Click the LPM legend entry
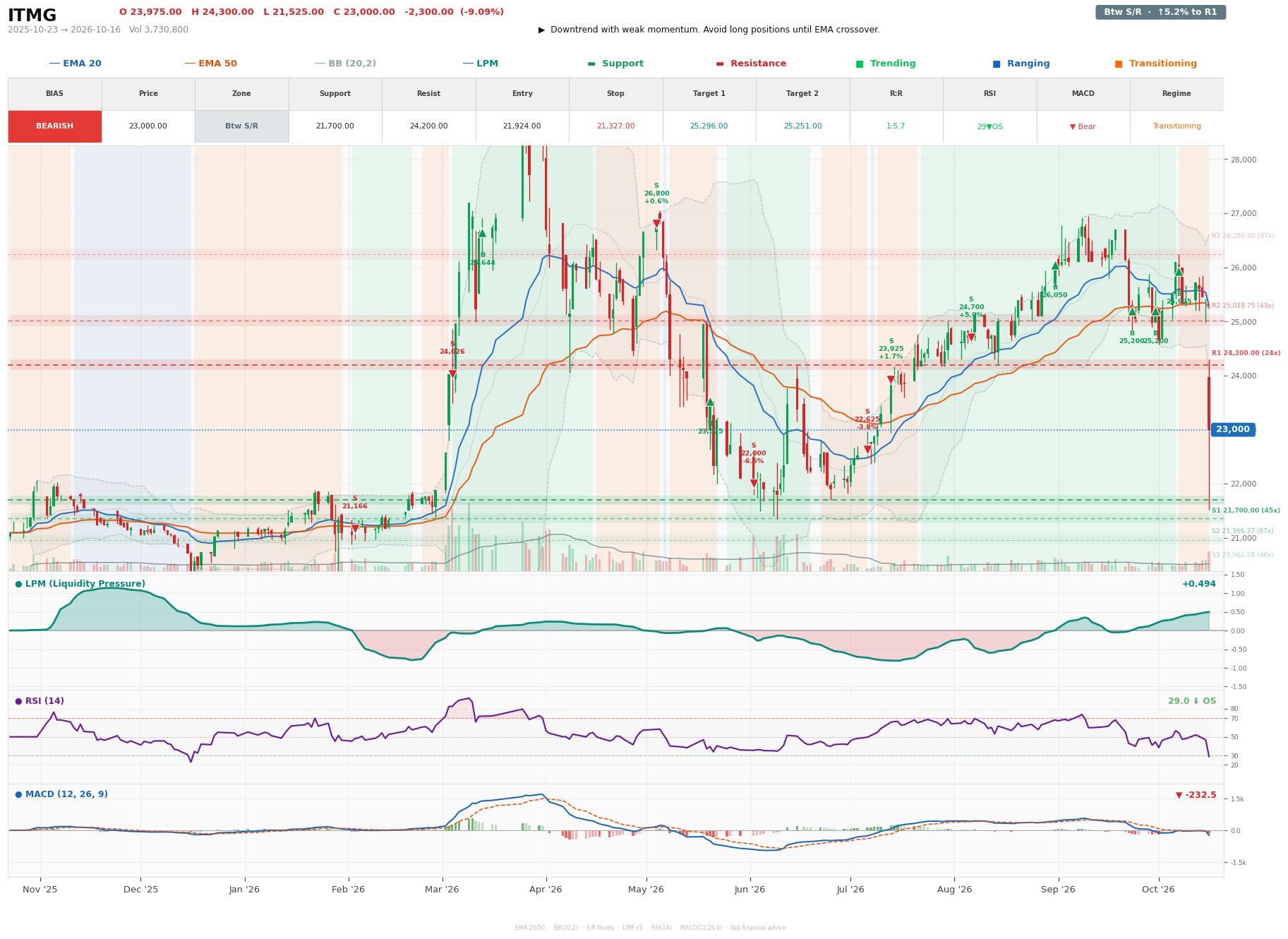 tap(480, 64)
